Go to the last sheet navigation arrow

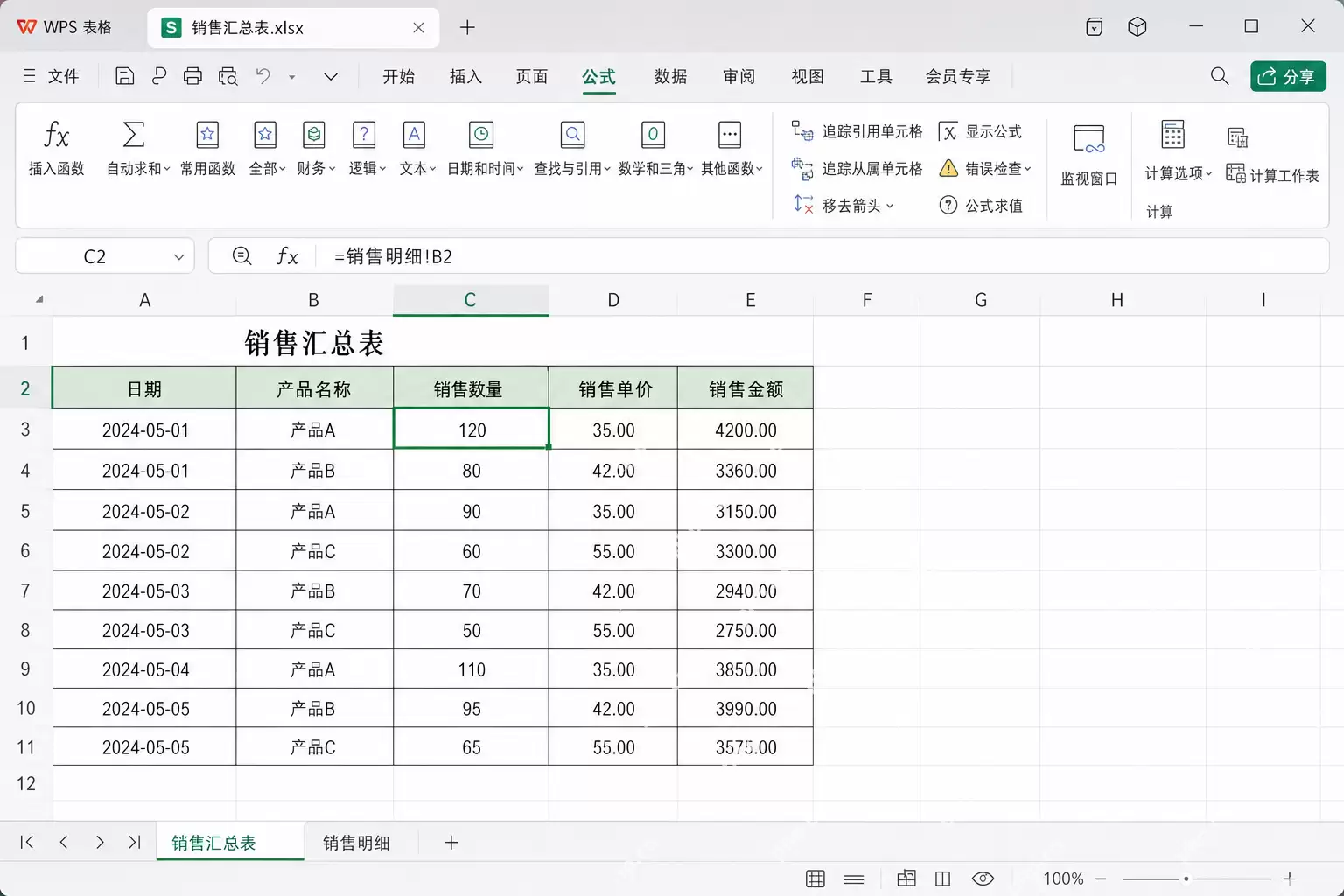[134, 842]
